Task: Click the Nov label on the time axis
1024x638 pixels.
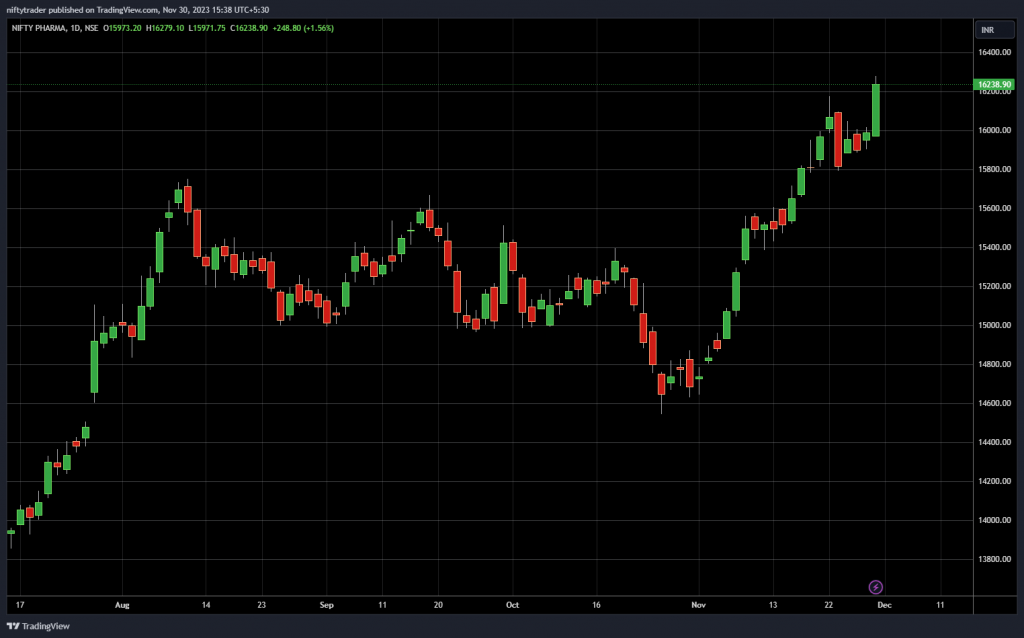Action: (699, 605)
